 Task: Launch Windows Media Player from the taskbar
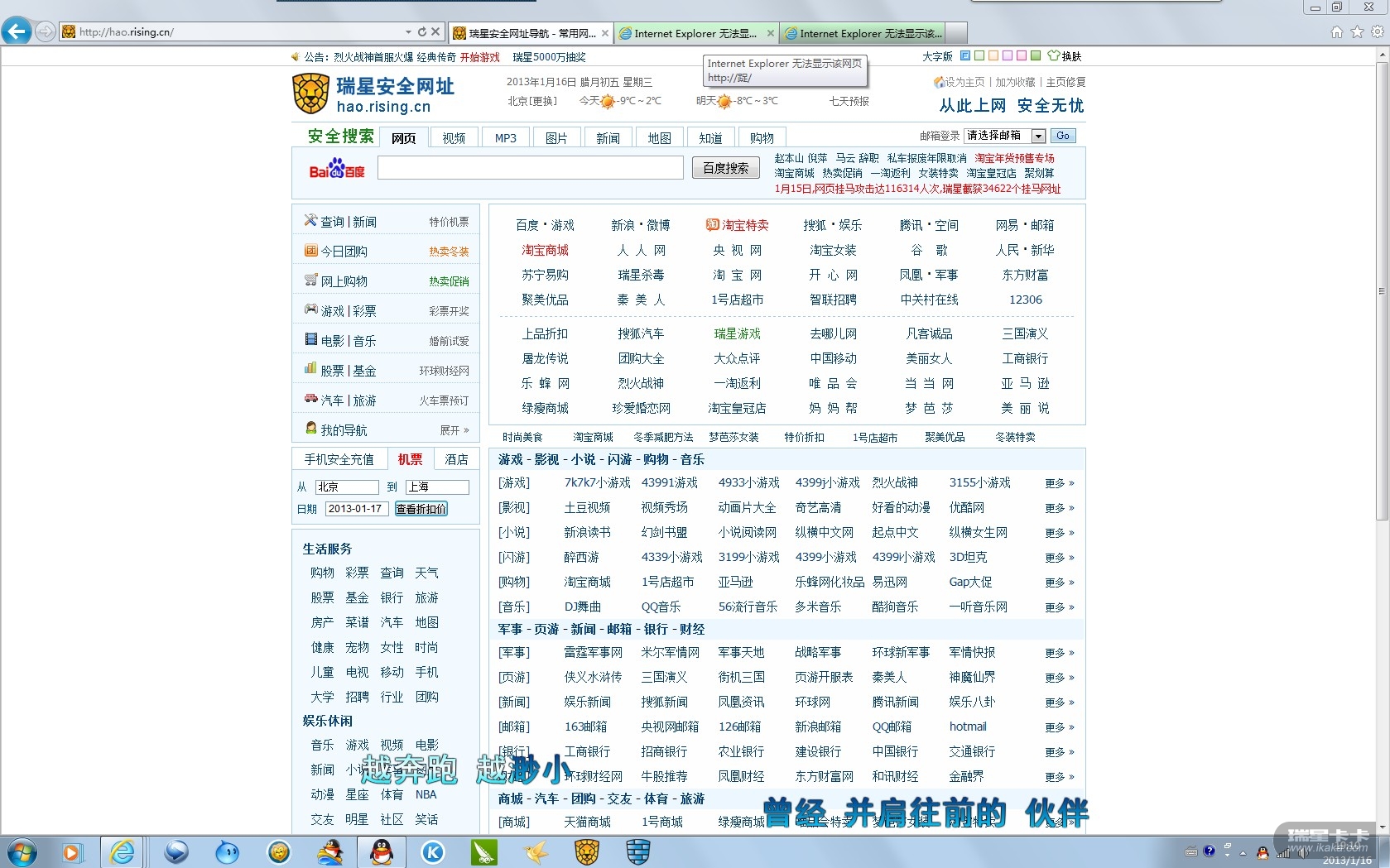72,851
